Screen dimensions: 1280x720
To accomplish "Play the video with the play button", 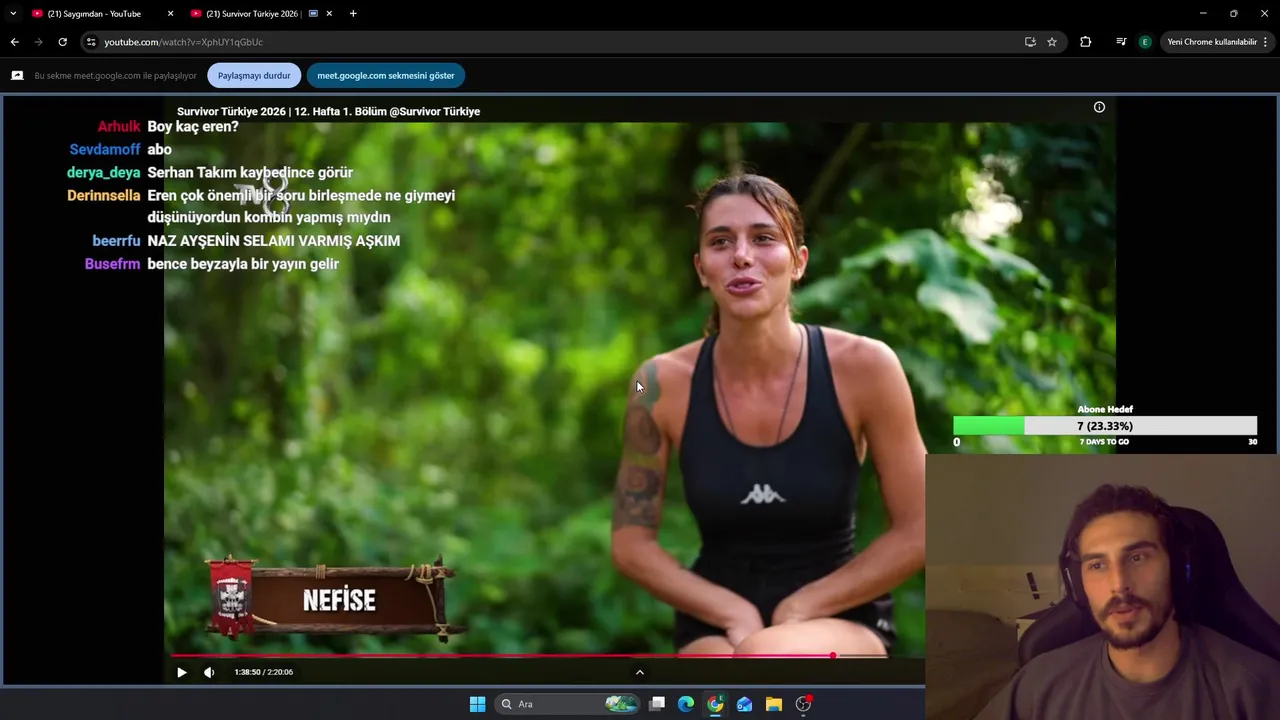I will tap(181, 672).
